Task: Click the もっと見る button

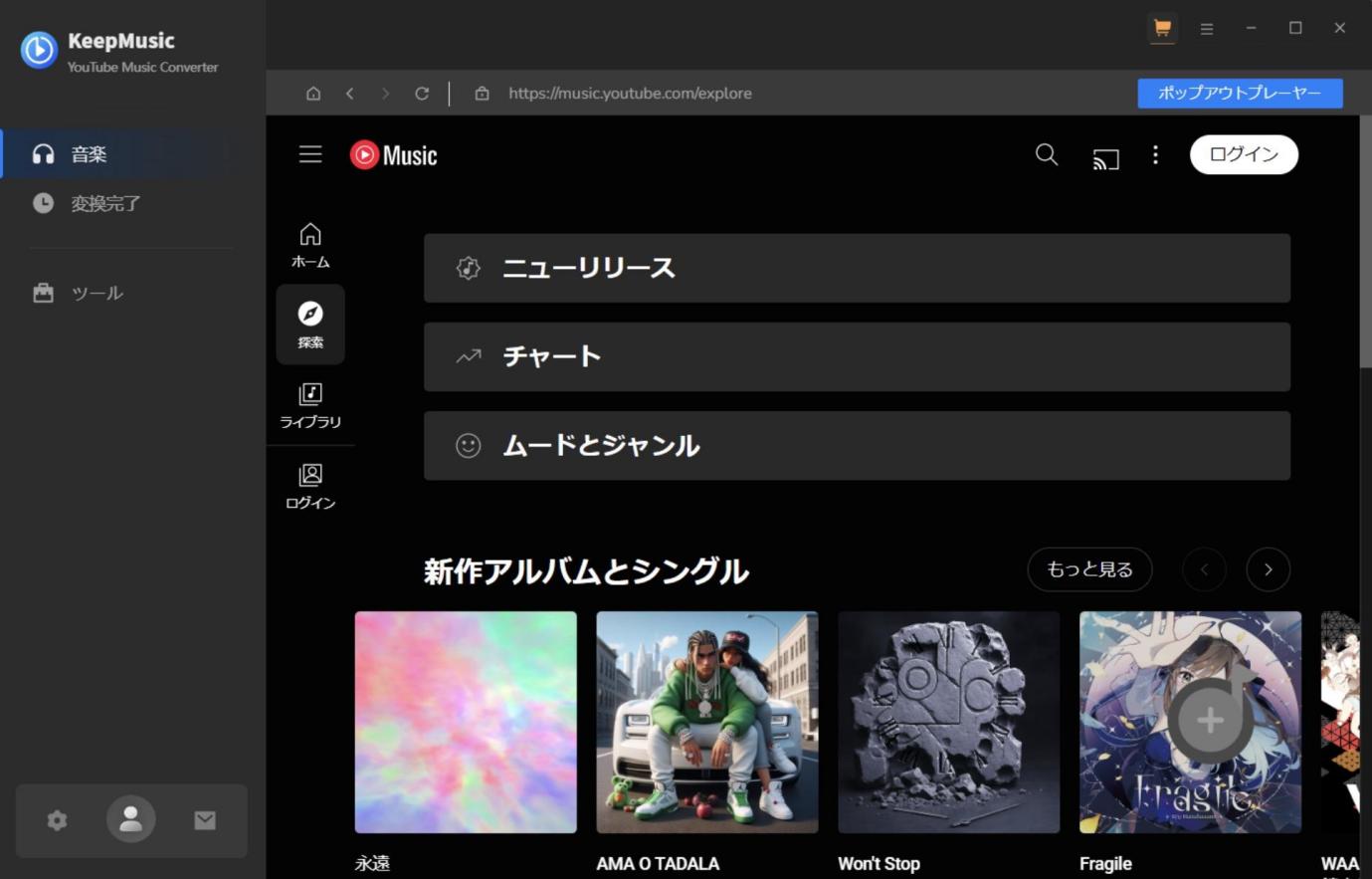Action: [1089, 569]
